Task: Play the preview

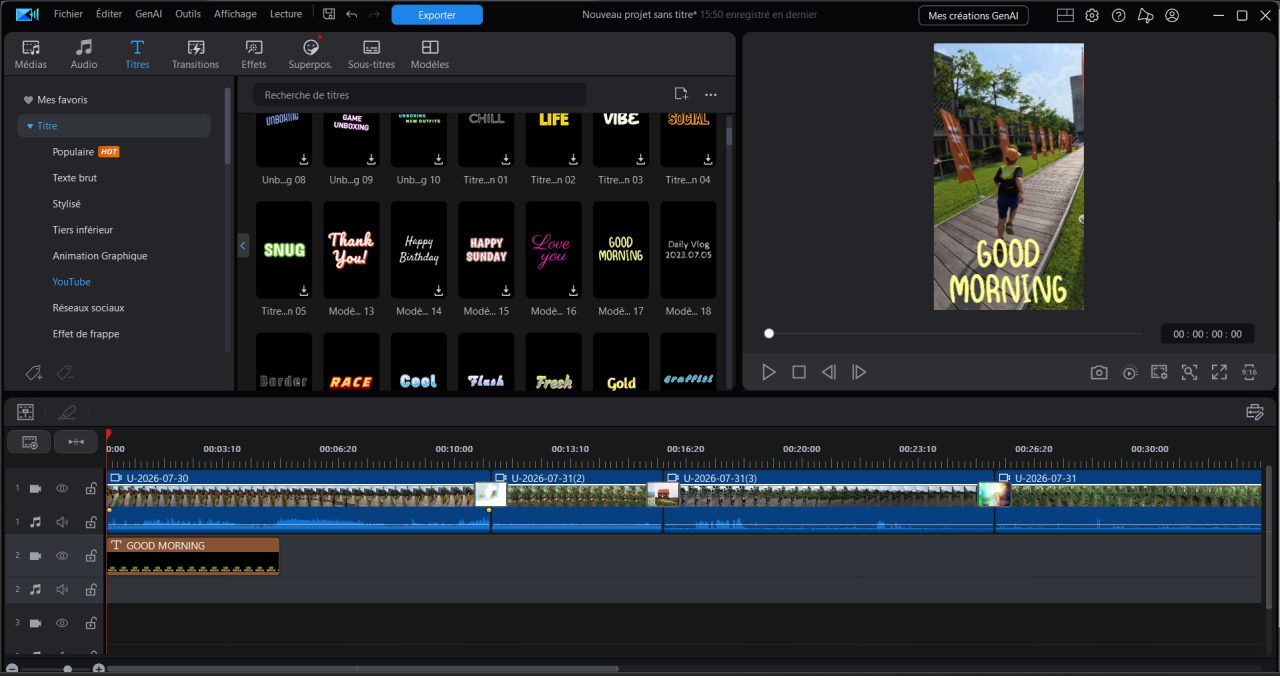Action: 769,372
